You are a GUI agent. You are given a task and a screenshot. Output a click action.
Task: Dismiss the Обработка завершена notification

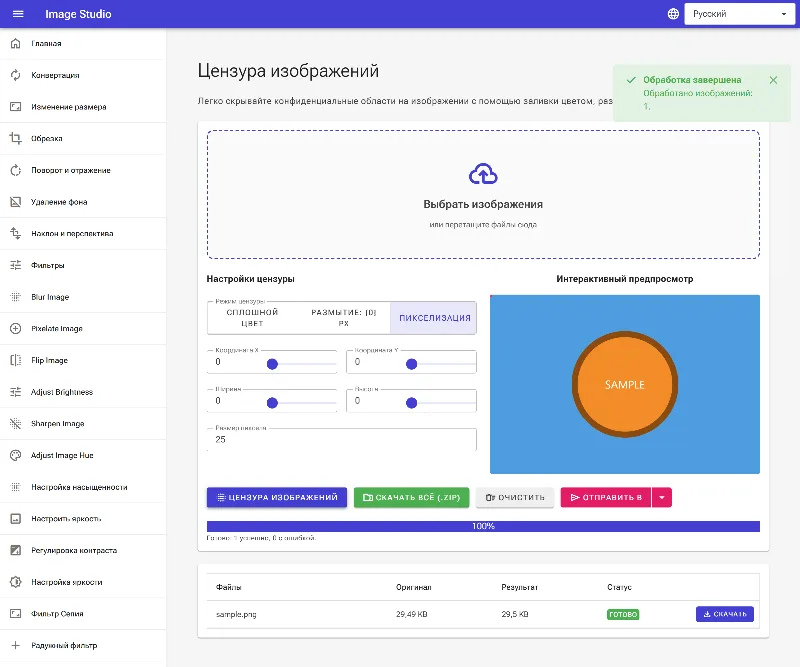(x=773, y=80)
